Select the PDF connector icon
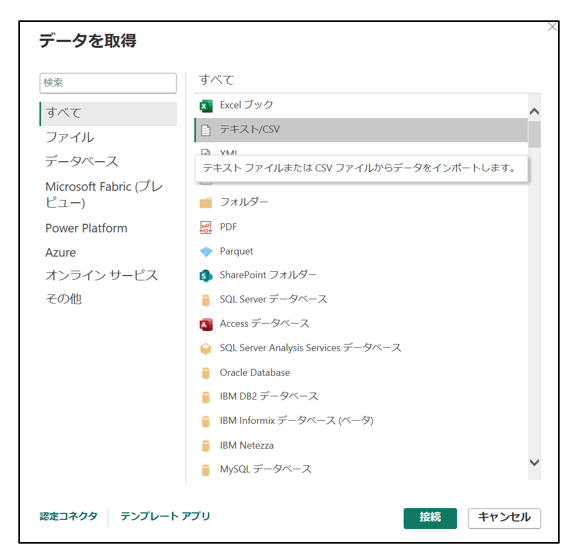 click(x=206, y=227)
